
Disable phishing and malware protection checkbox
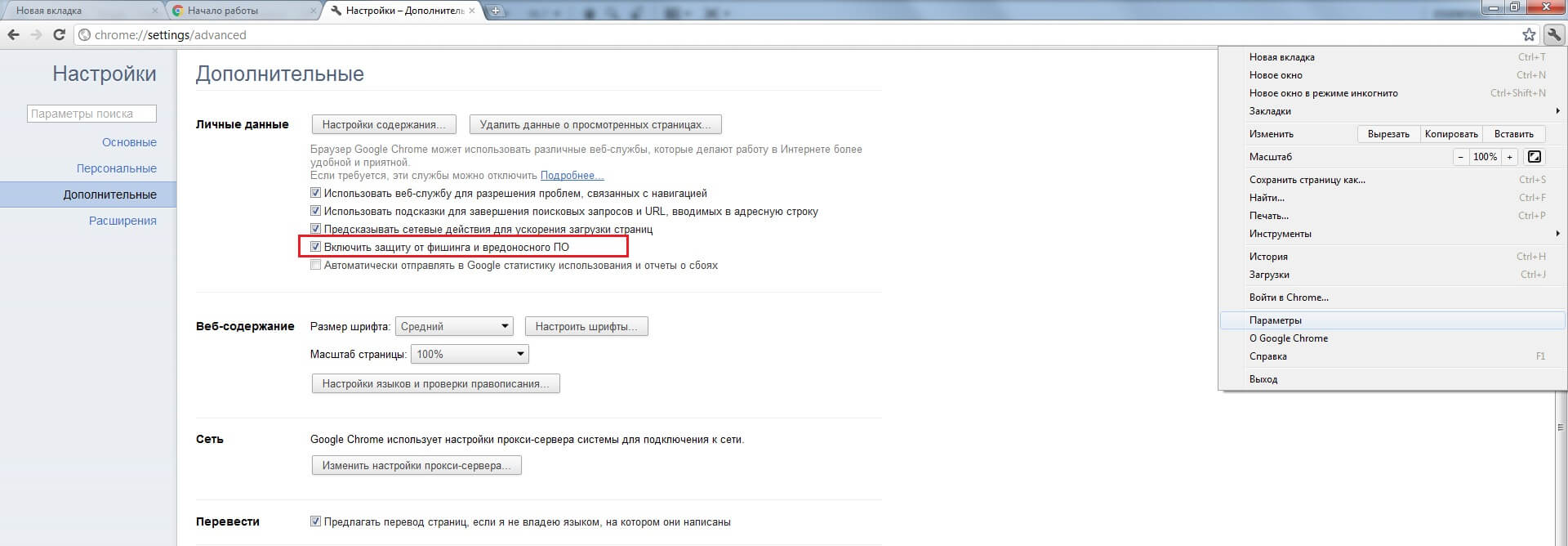click(x=316, y=247)
